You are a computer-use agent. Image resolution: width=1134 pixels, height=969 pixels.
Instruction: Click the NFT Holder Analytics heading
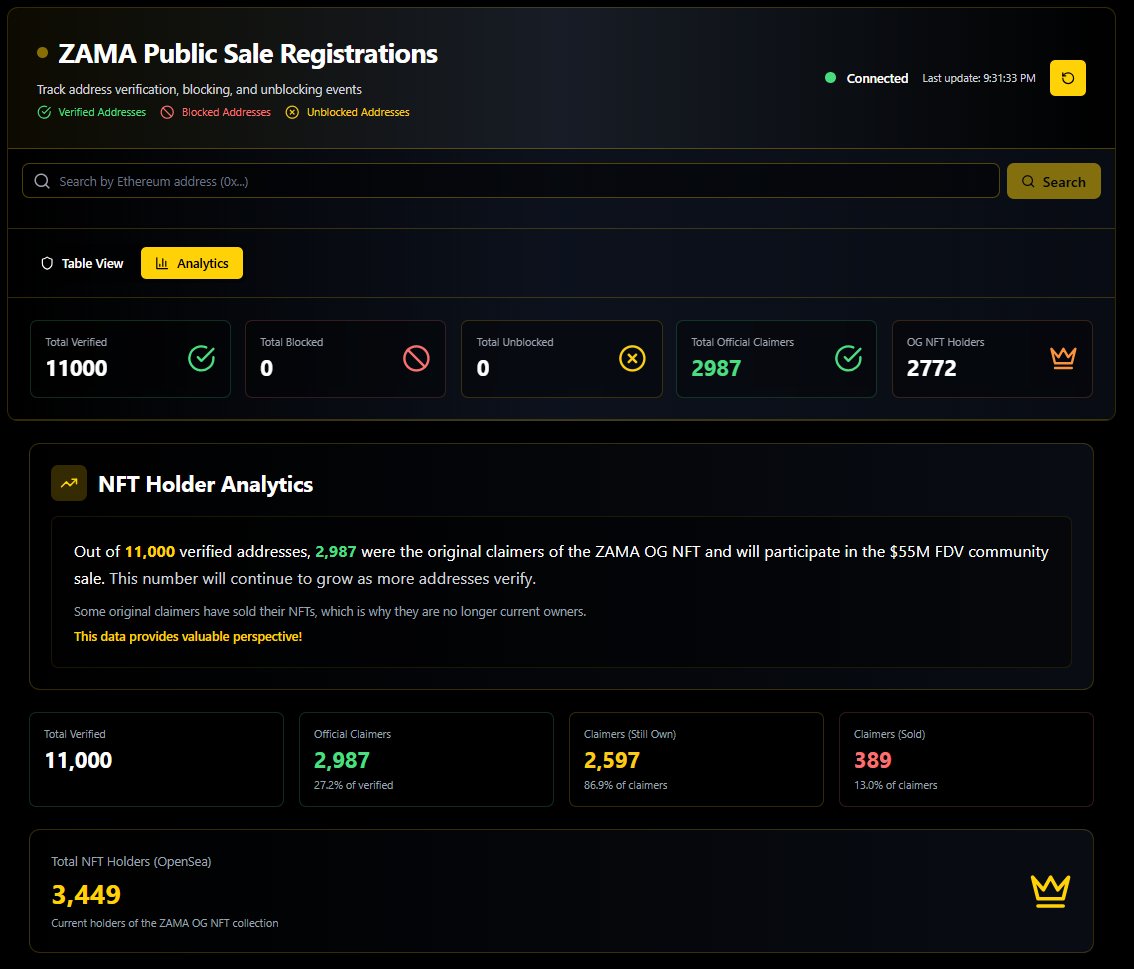[x=205, y=484]
